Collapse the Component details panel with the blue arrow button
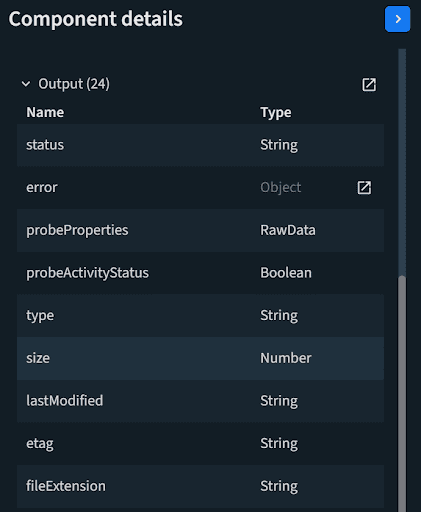The width and height of the screenshot is (421, 512). click(x=397, y=19)
